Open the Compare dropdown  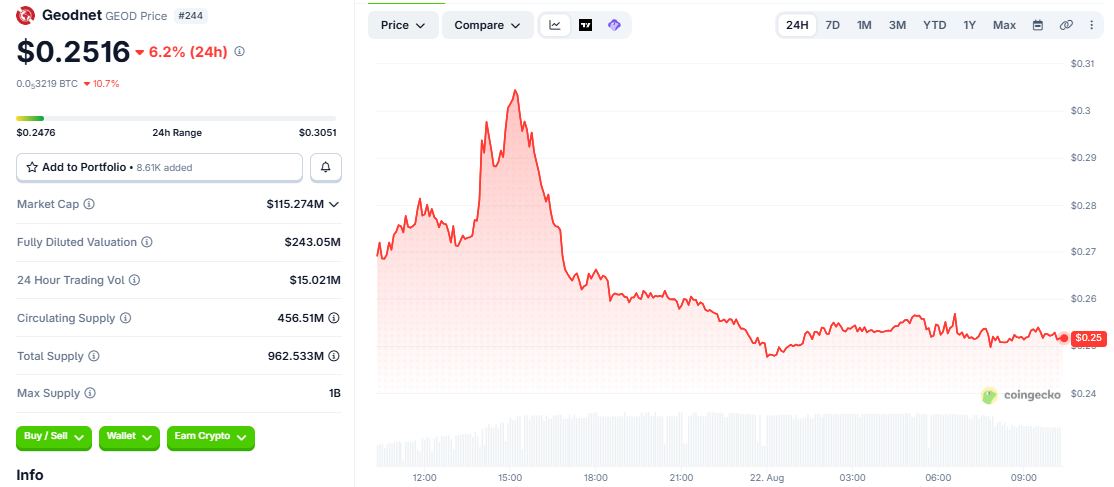[x=488, y=25]
